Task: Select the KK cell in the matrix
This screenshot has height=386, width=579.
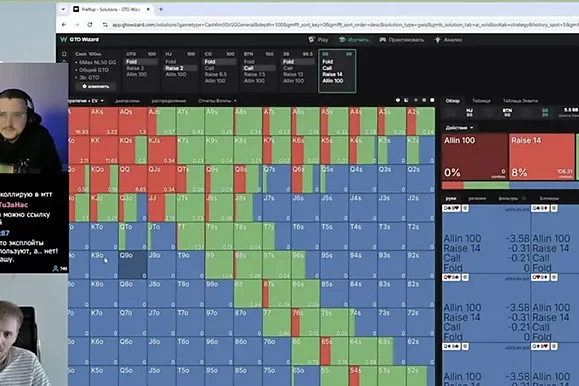Action: coord(103,150)
